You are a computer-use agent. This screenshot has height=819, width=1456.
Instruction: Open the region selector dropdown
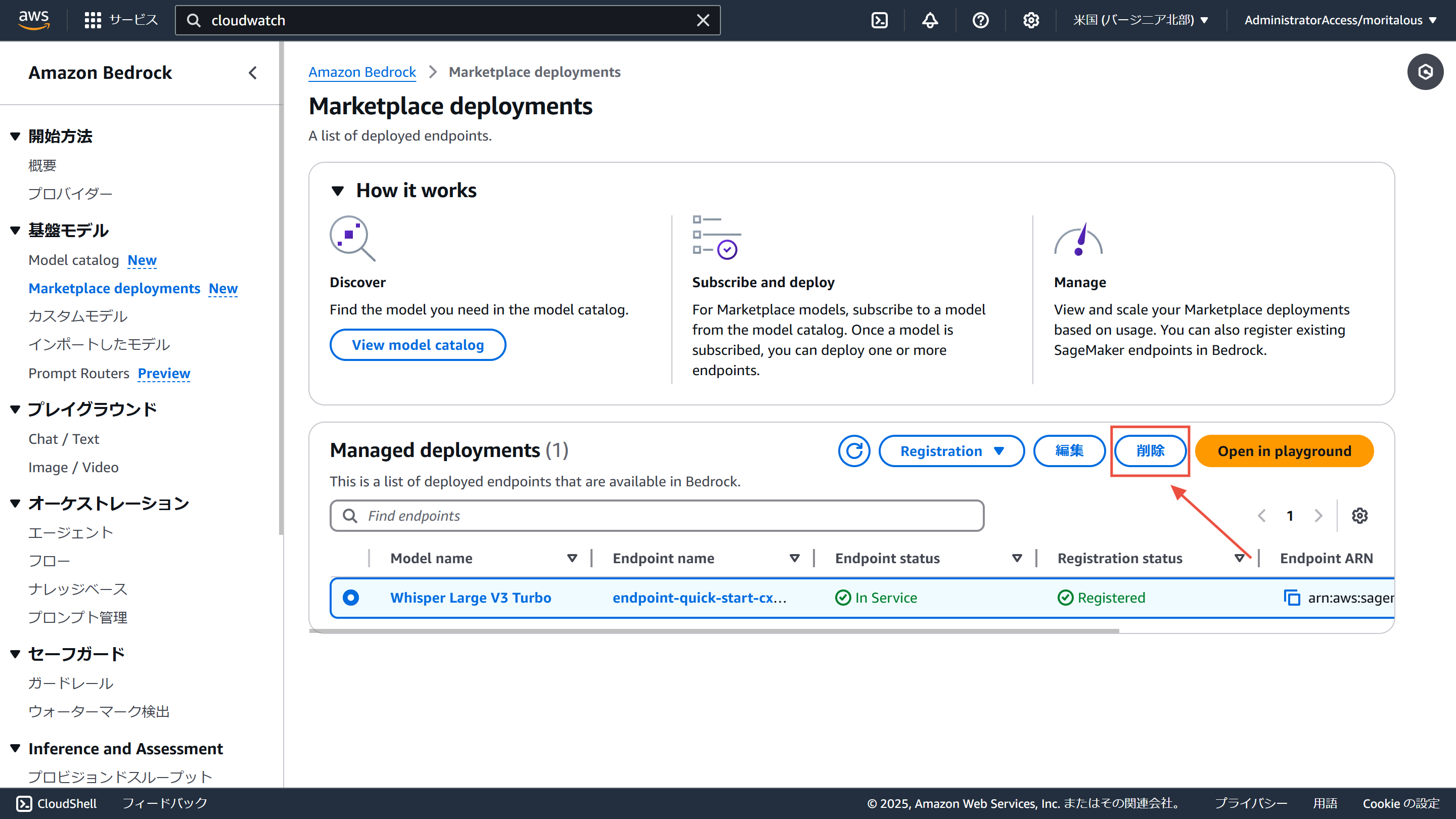[1141, 20]
